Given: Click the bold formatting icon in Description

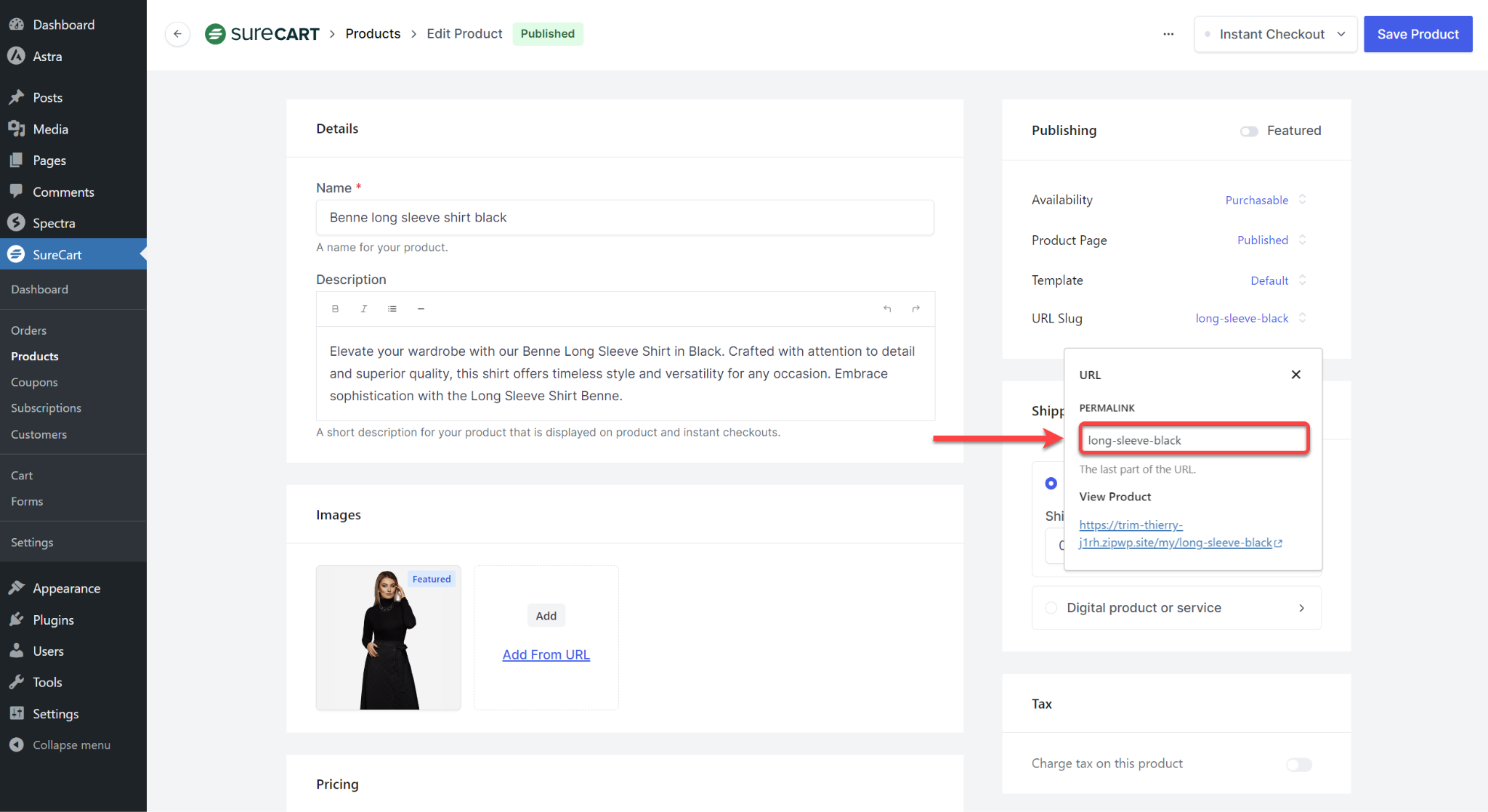Looking at the screenshot, I should tap(335, 309).
